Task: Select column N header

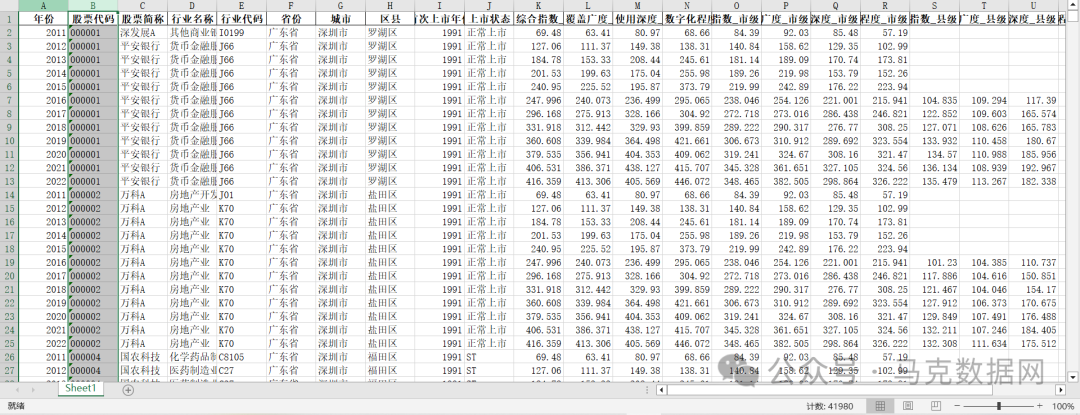Action: coord(688,5)
